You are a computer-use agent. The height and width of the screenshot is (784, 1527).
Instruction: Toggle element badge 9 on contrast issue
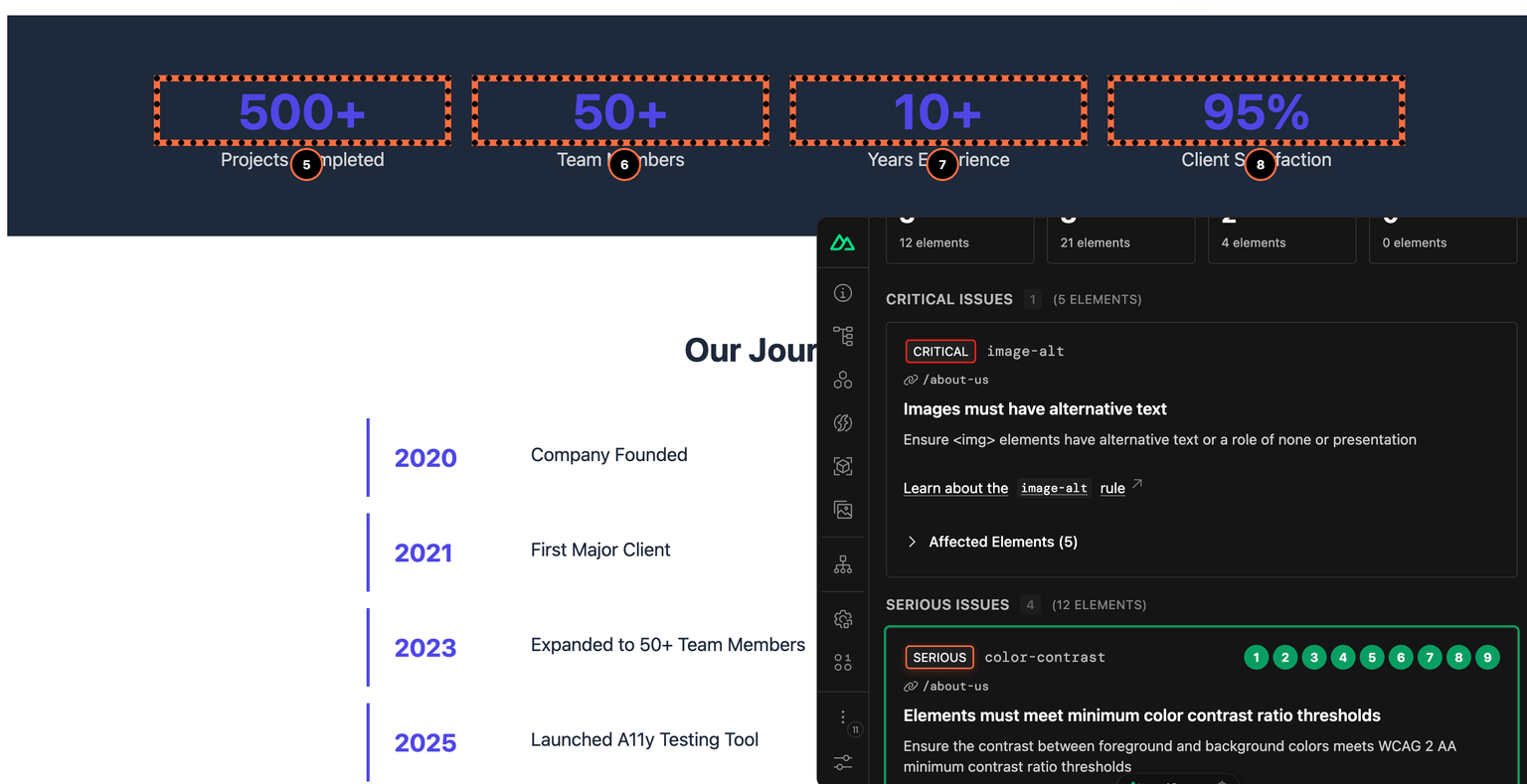[x=1488, y=657]
